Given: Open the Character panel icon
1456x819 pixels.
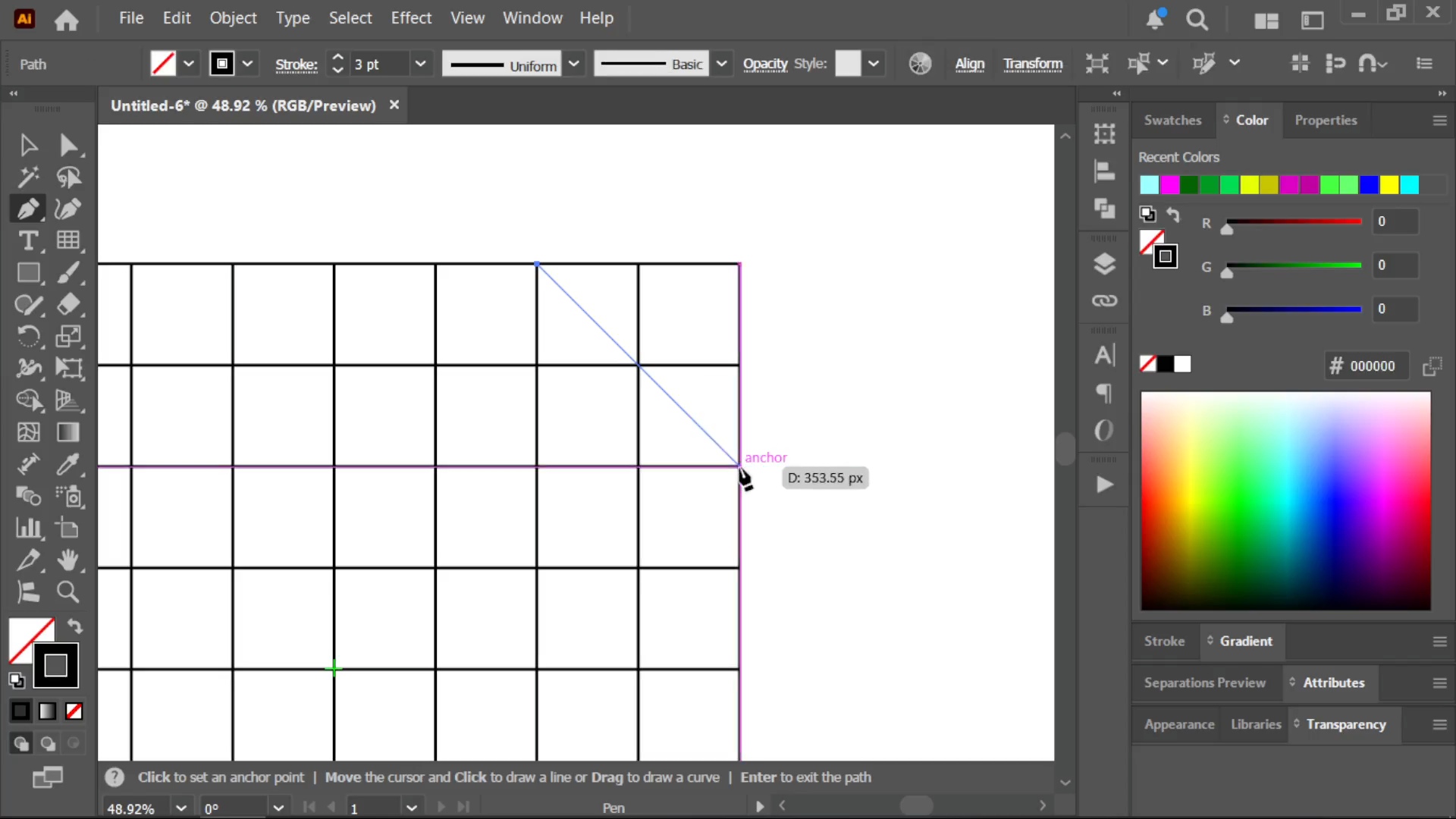Looking at the screenshot, I should click(x=1104, y=355).
